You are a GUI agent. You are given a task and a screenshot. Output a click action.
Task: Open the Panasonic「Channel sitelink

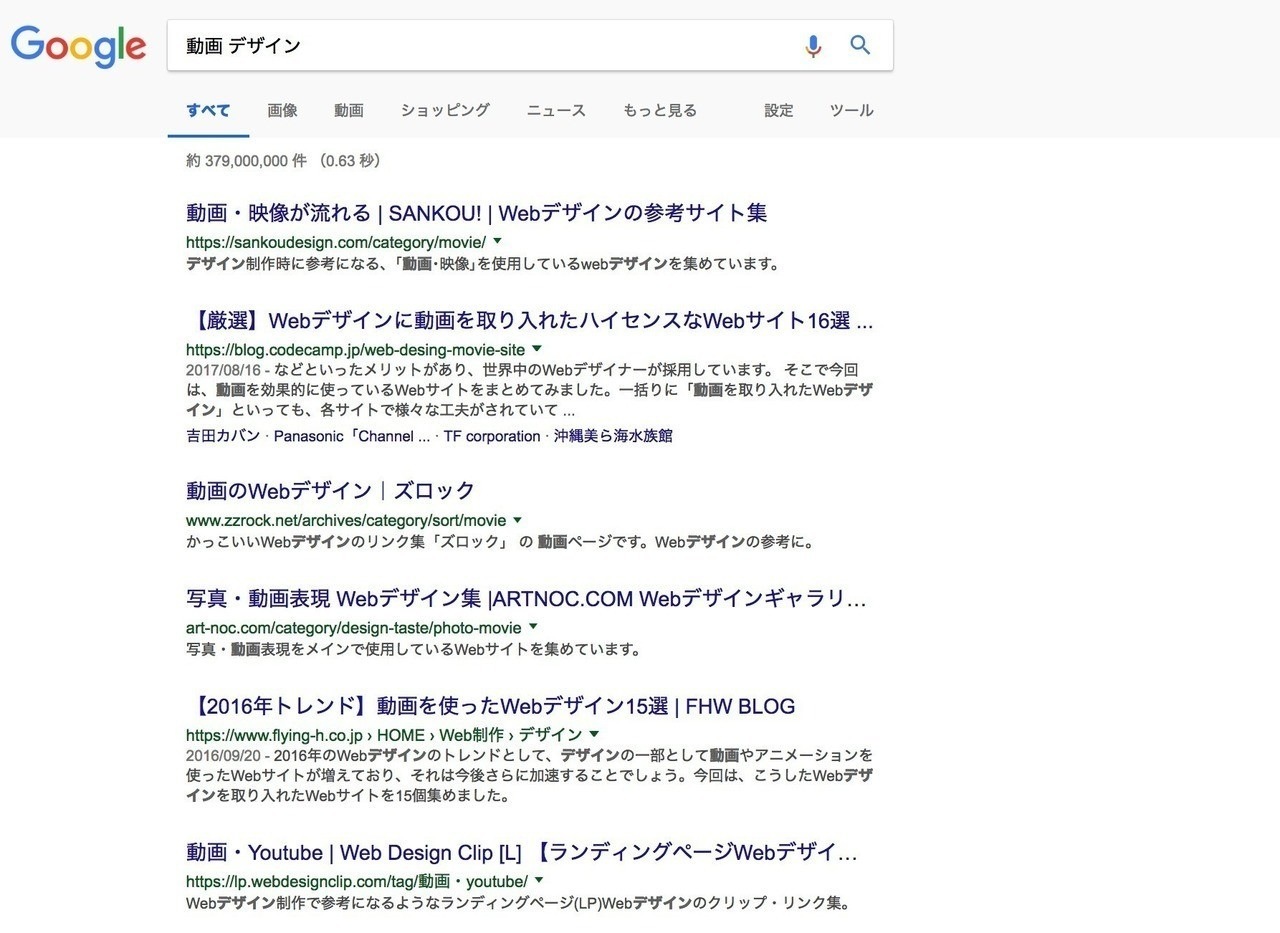click(353, 436)
